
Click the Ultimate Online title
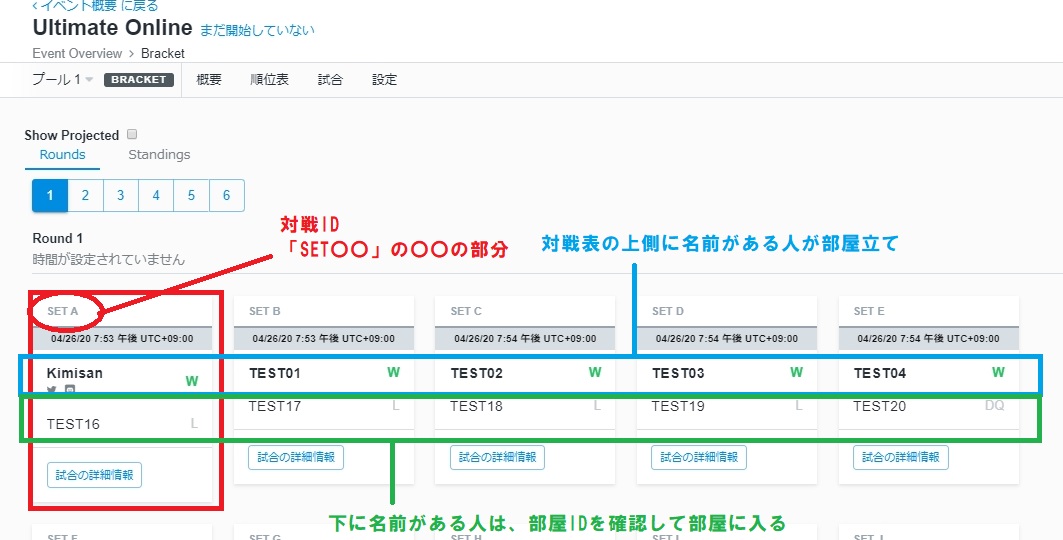[x=113, y=28]
